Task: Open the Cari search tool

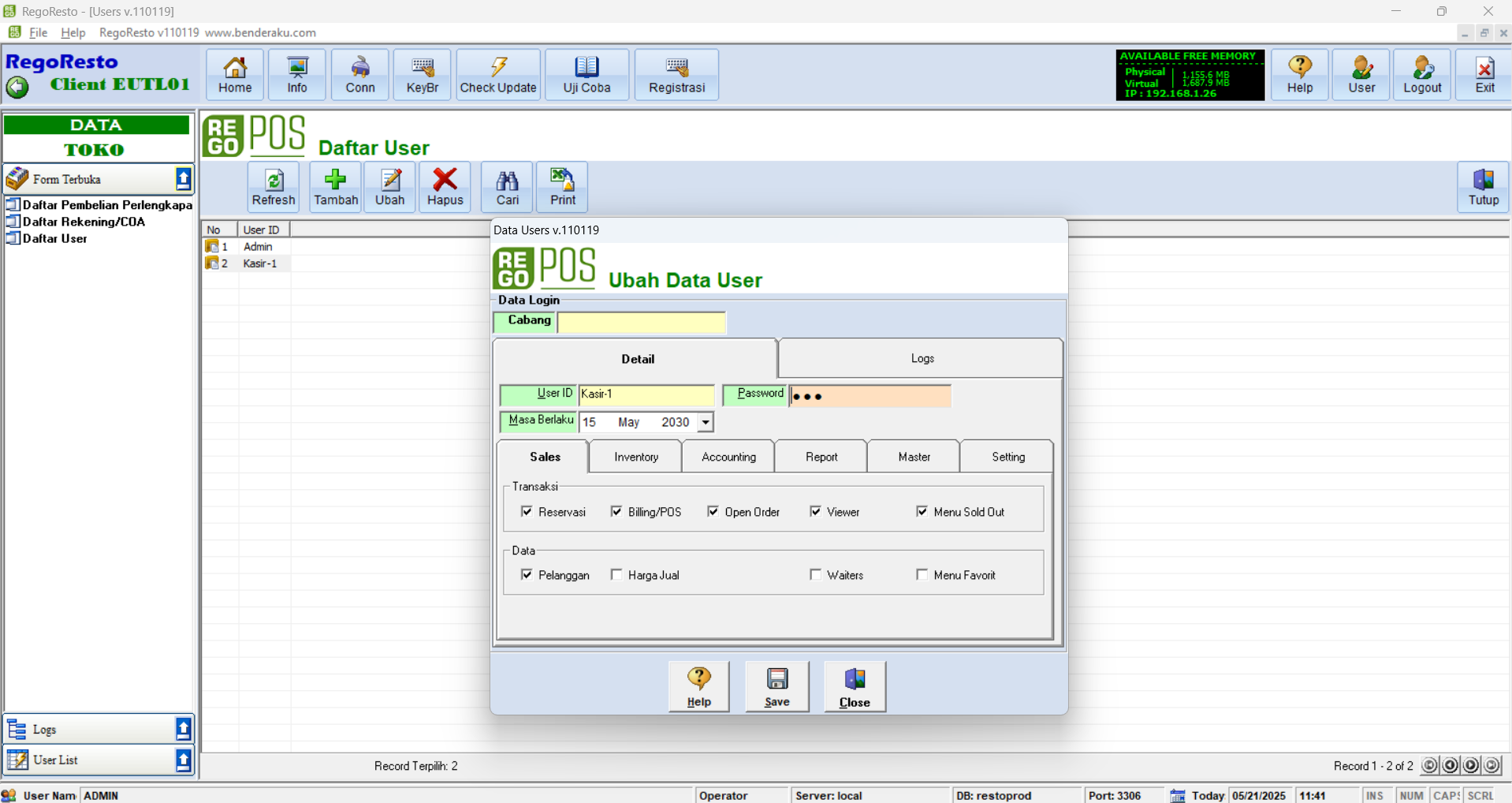Action: coord(507,187)
